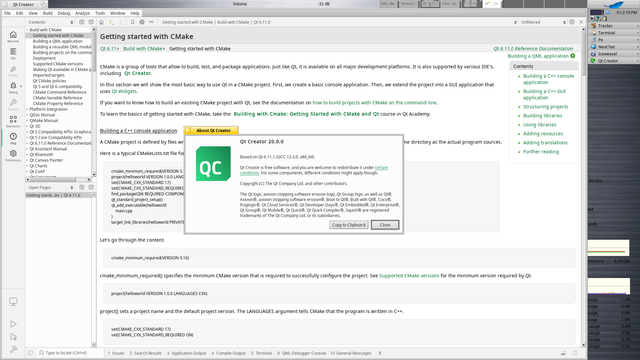This screenshot has width=640, height=360.
Task: Click green arrow next to Building a QML application
Action: pos(573,56)
